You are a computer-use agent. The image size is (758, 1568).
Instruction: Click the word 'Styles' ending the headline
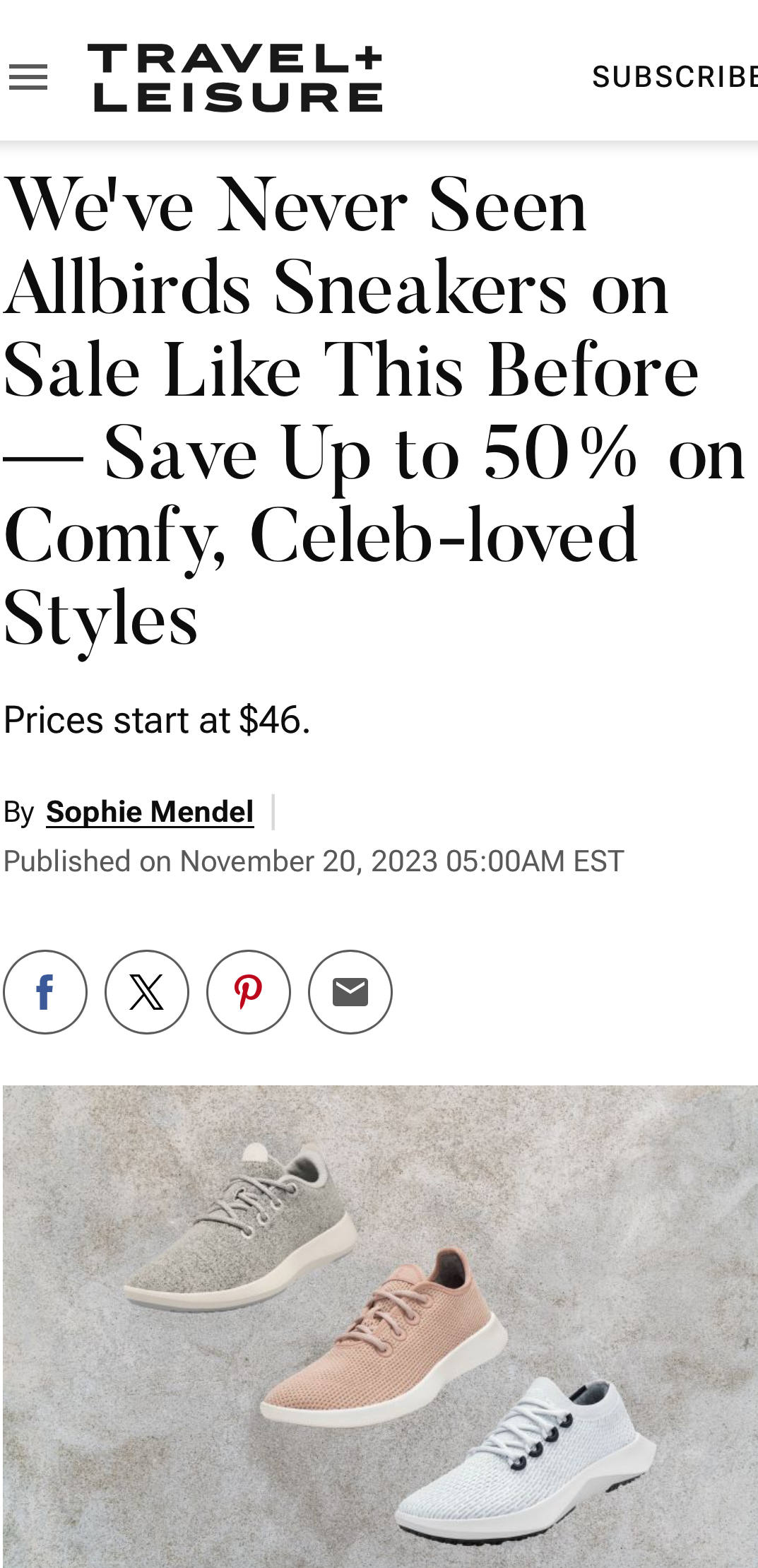pos(100,619)
